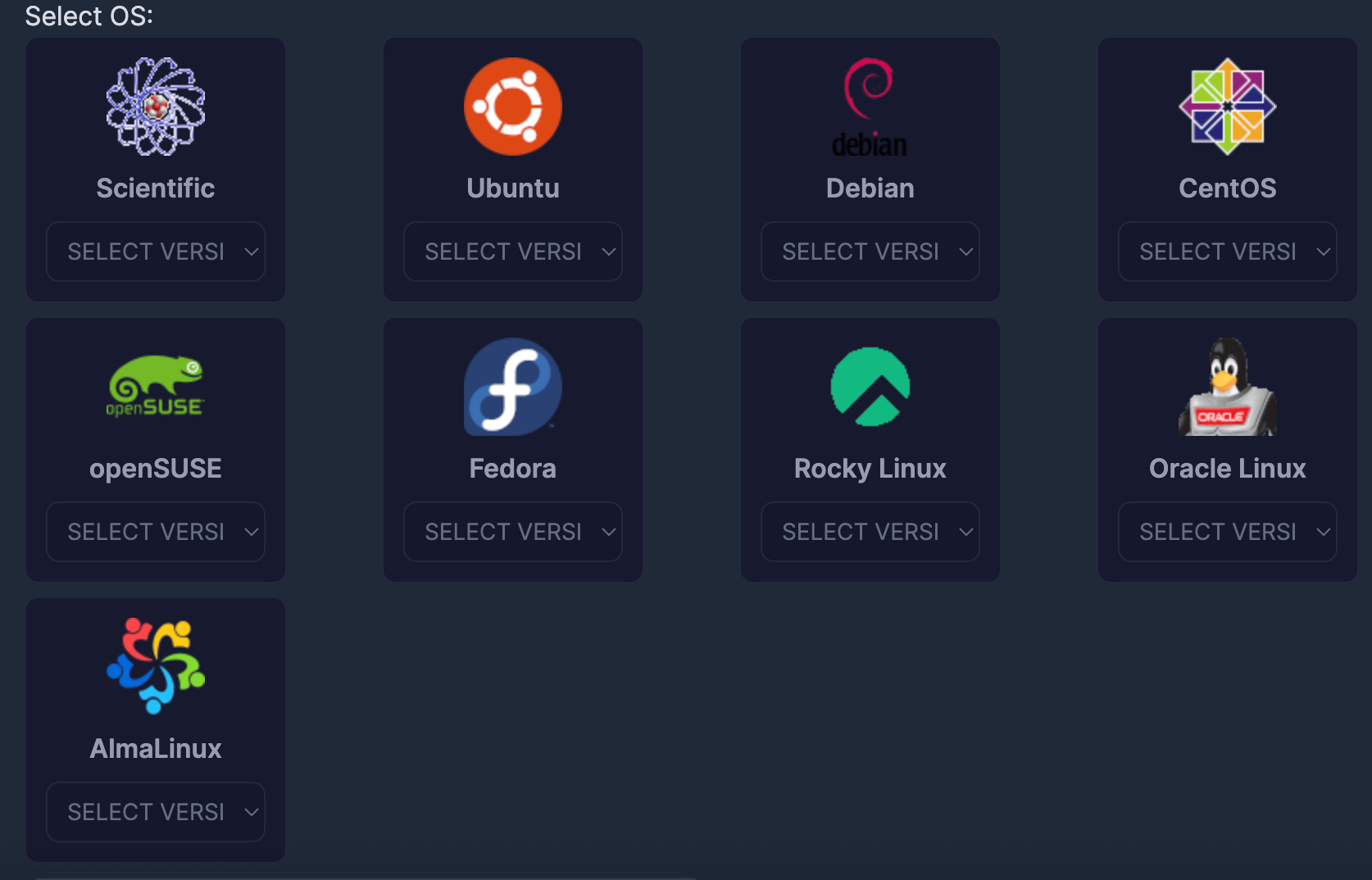Open CentOS version dropdown

[1228, 252]
